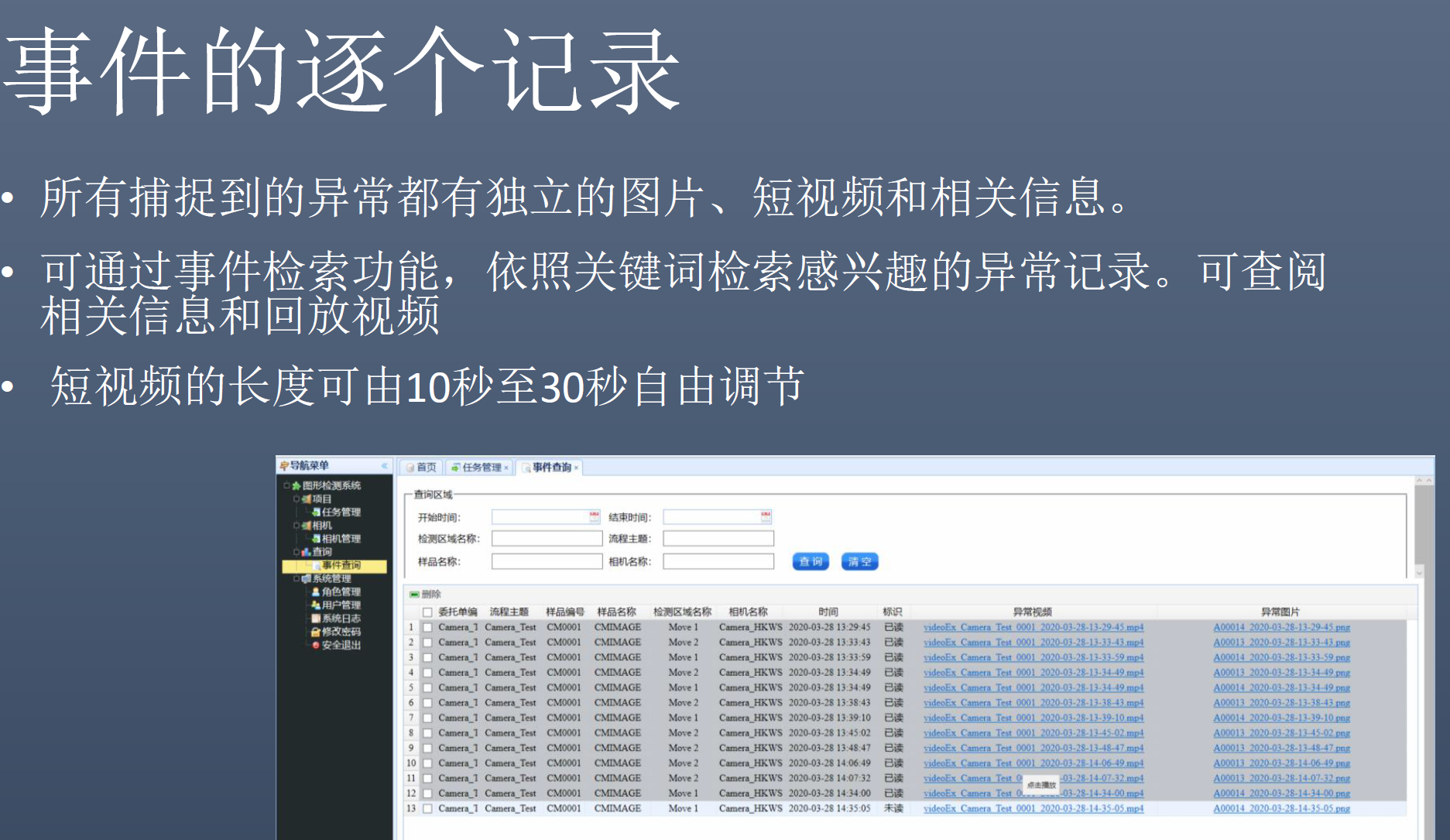Open 安全退出 in sidebar
The height and width of the screenshot is (840, 1450).
tap(341, 645)
